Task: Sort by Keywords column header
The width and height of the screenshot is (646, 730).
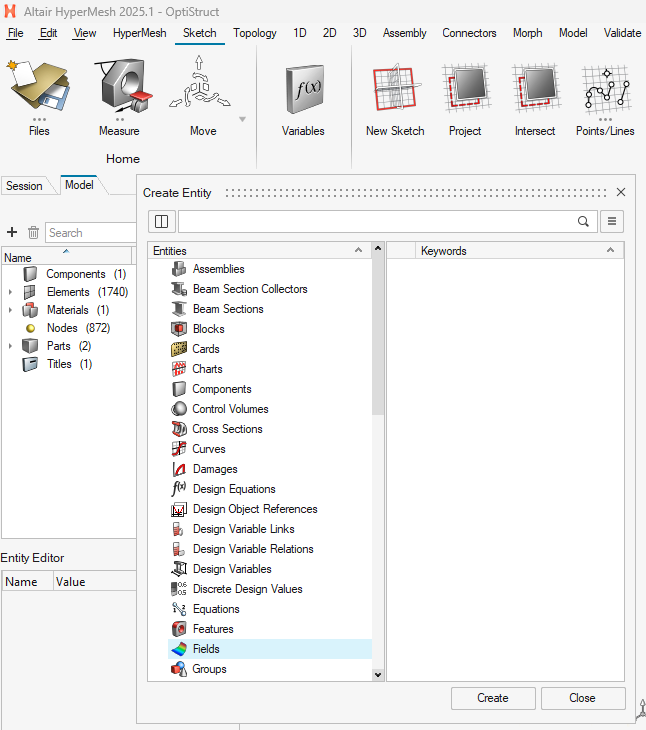Action: (519, 250)
